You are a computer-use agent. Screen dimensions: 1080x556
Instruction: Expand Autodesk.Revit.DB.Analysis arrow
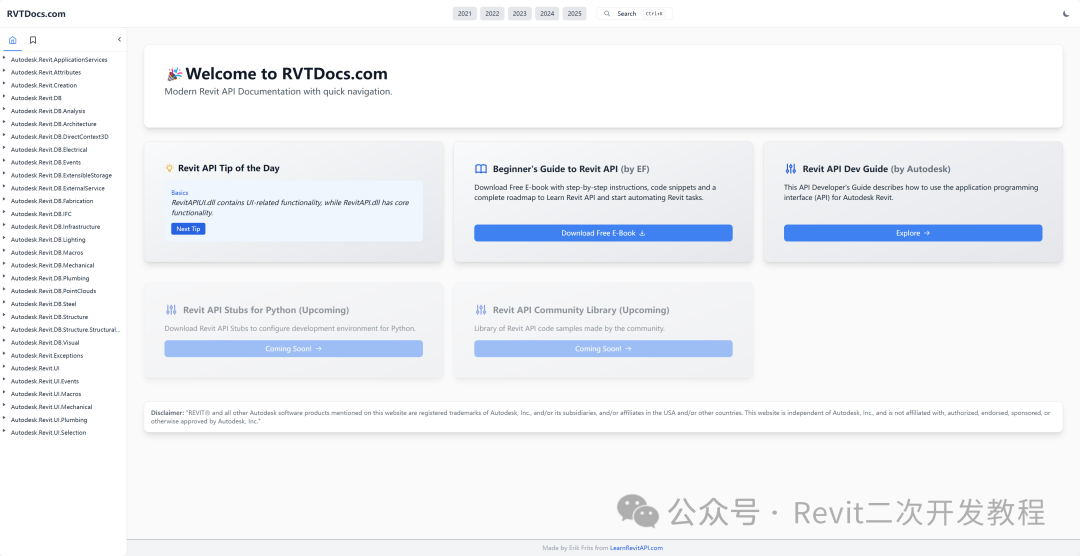[x=5, y=110]
